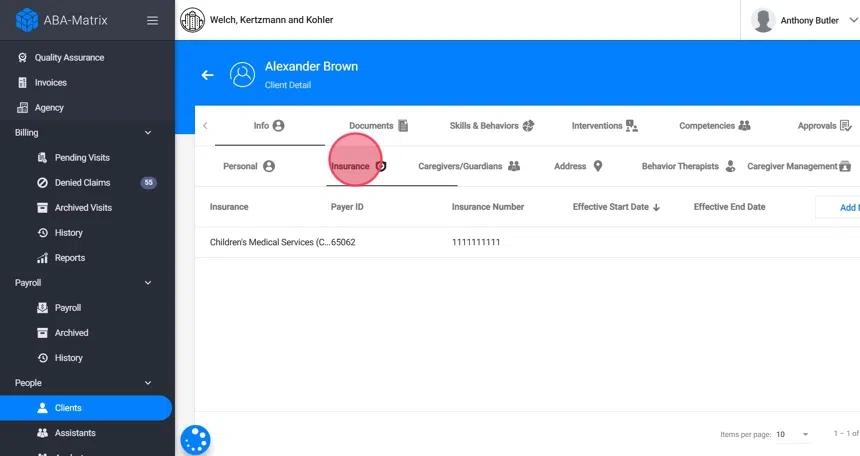Go back with the left arrow

tap(207, 75)
